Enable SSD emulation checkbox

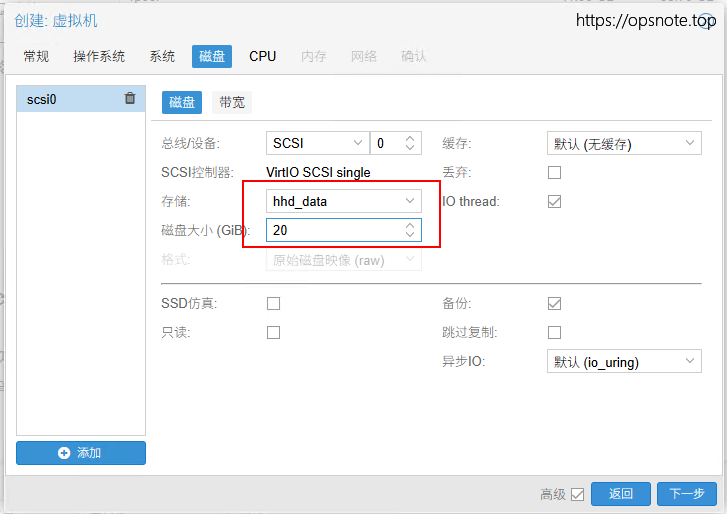click(x=273, y=303)
